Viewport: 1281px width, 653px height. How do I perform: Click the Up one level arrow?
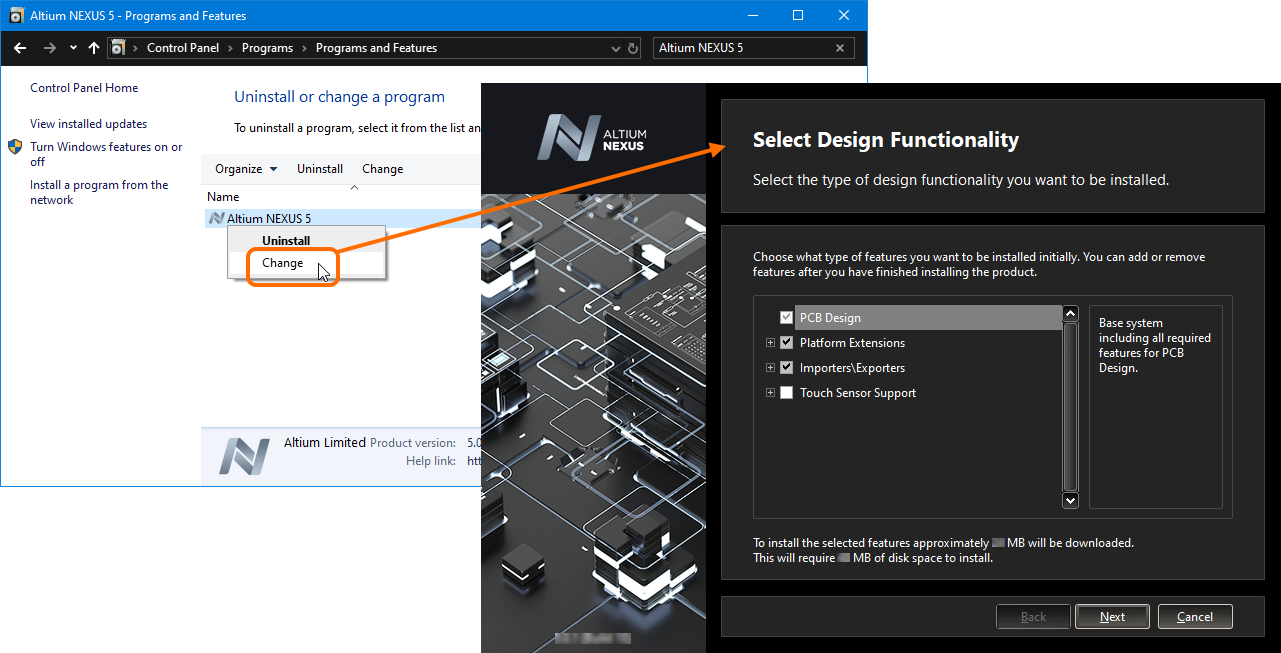click(x=94, y=48)
